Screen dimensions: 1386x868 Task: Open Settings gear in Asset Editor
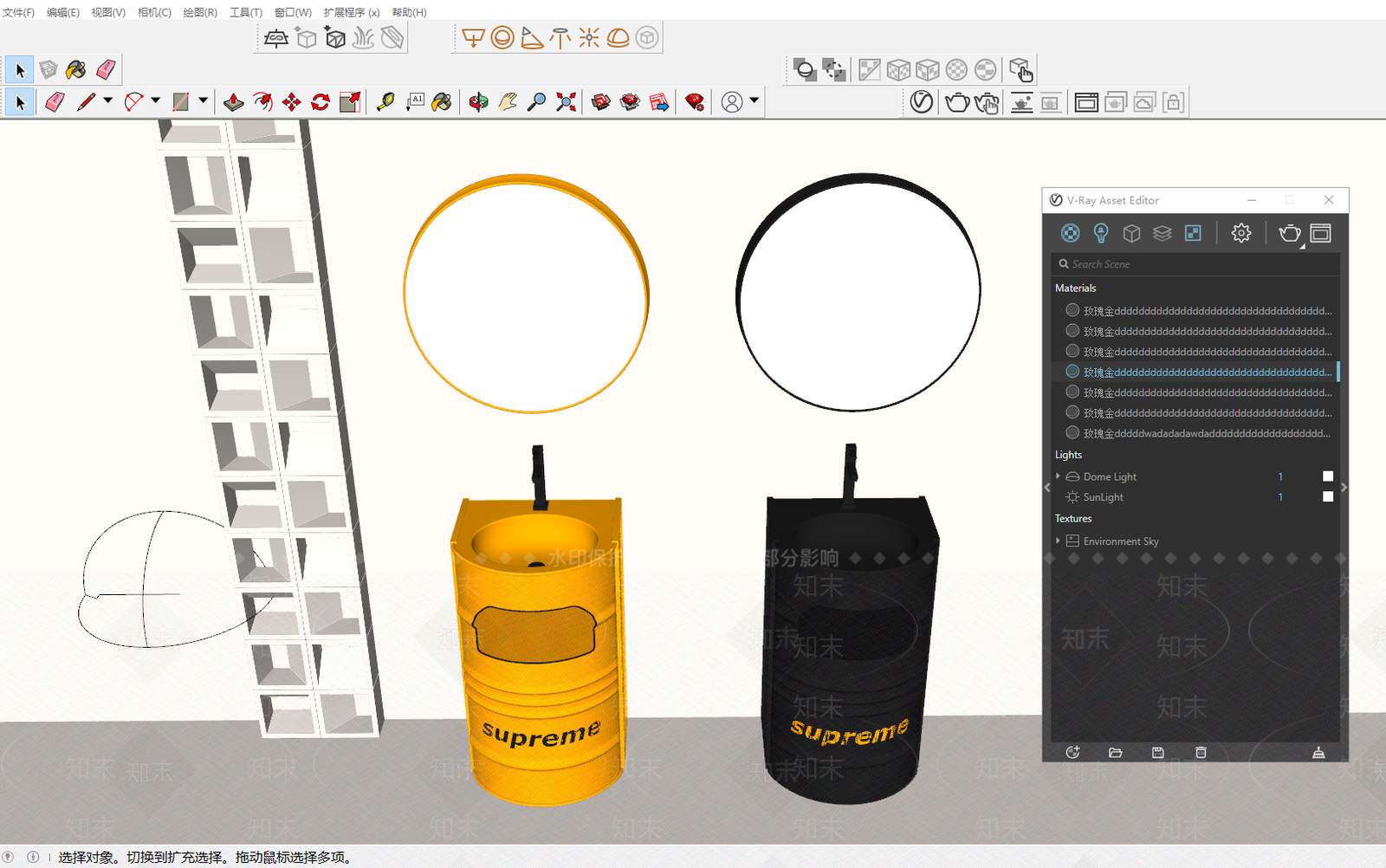tap(1241, 233)
